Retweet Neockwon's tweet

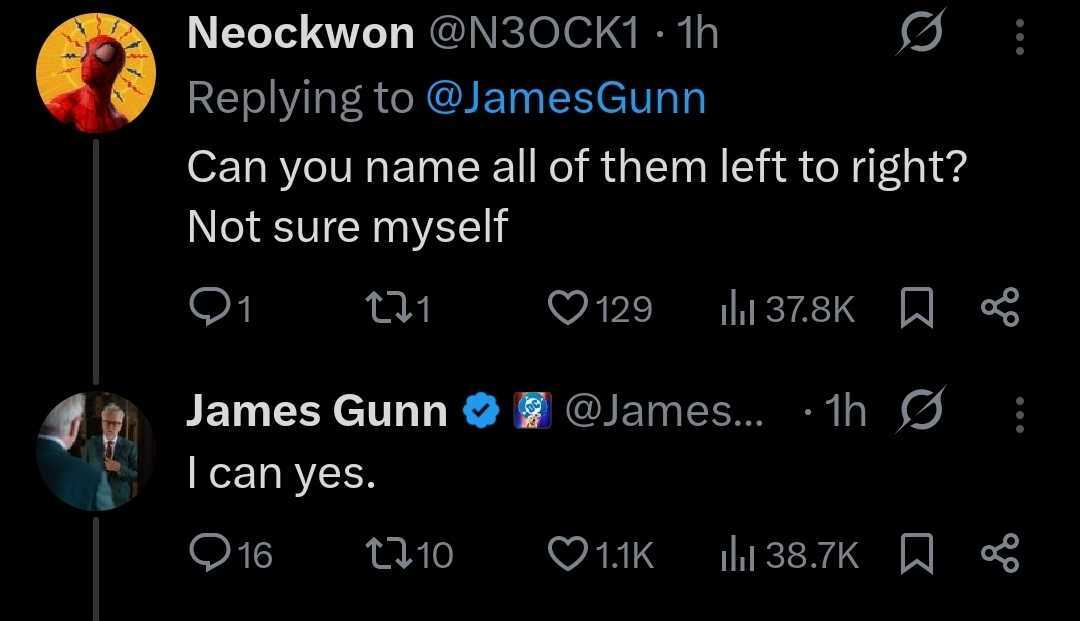click(x=382, y=310)
